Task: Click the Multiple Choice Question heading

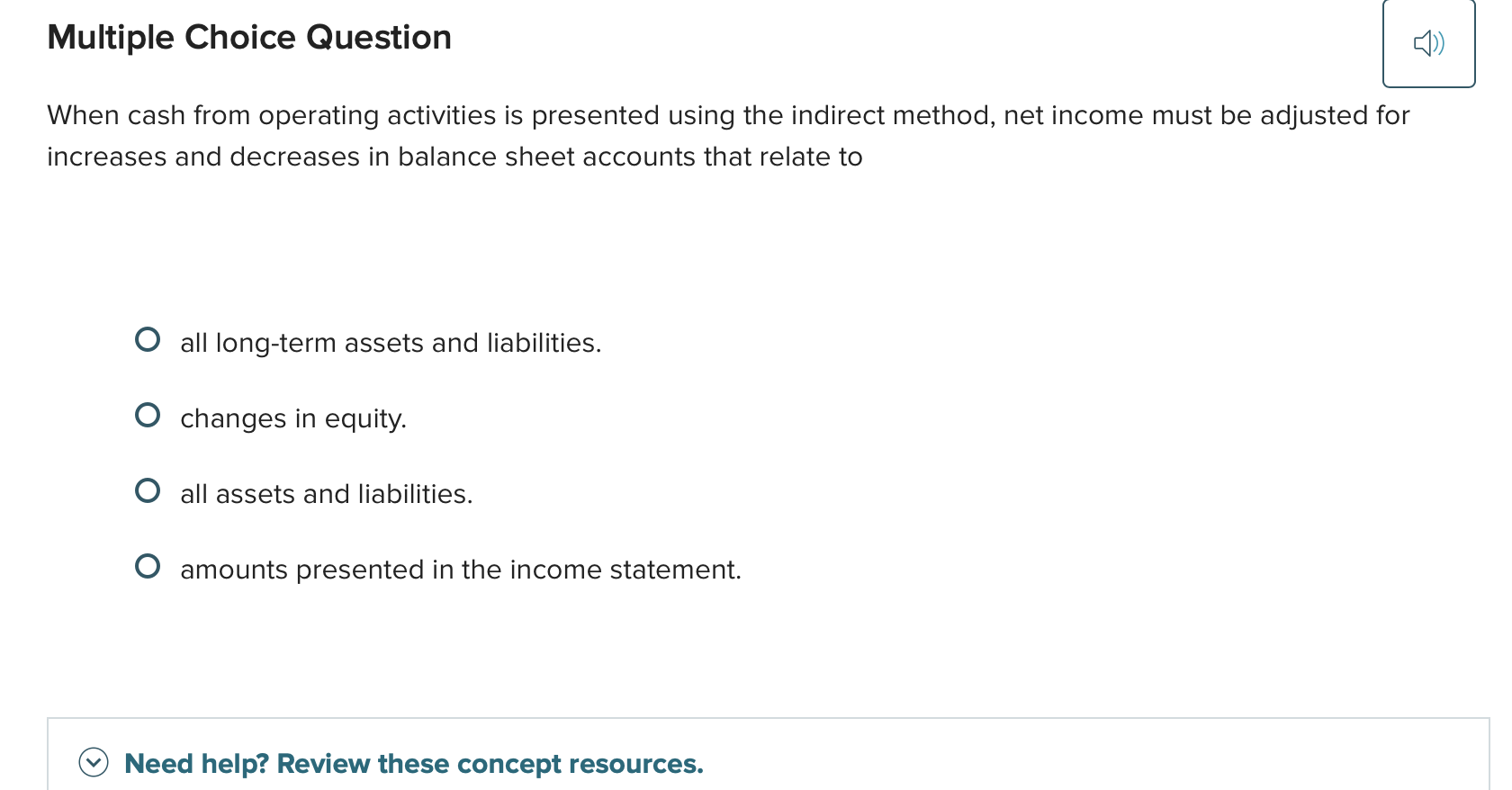Action: pyautogui.click(x=249, y=37)
